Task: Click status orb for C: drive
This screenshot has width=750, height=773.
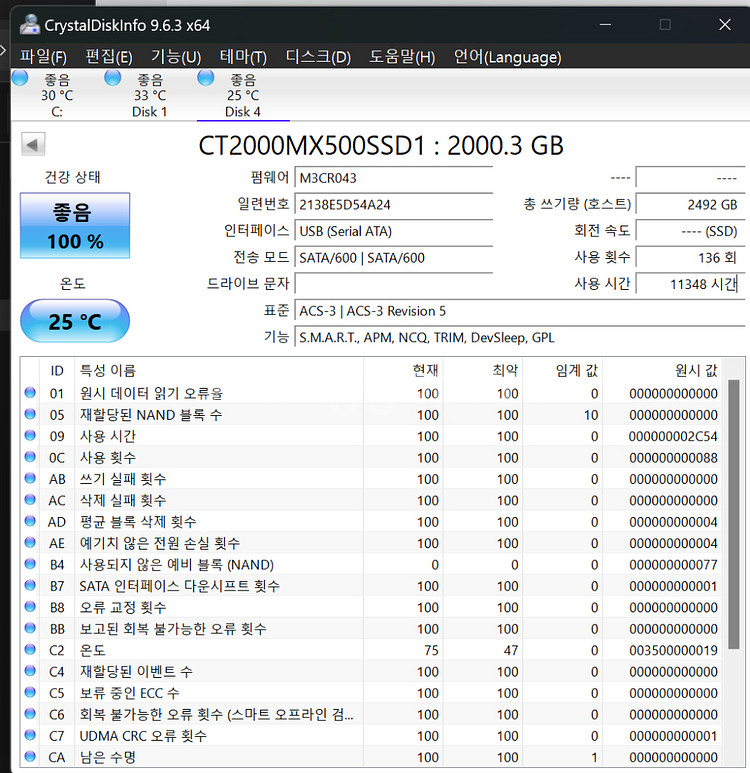Action: click(x=20, y=79)
